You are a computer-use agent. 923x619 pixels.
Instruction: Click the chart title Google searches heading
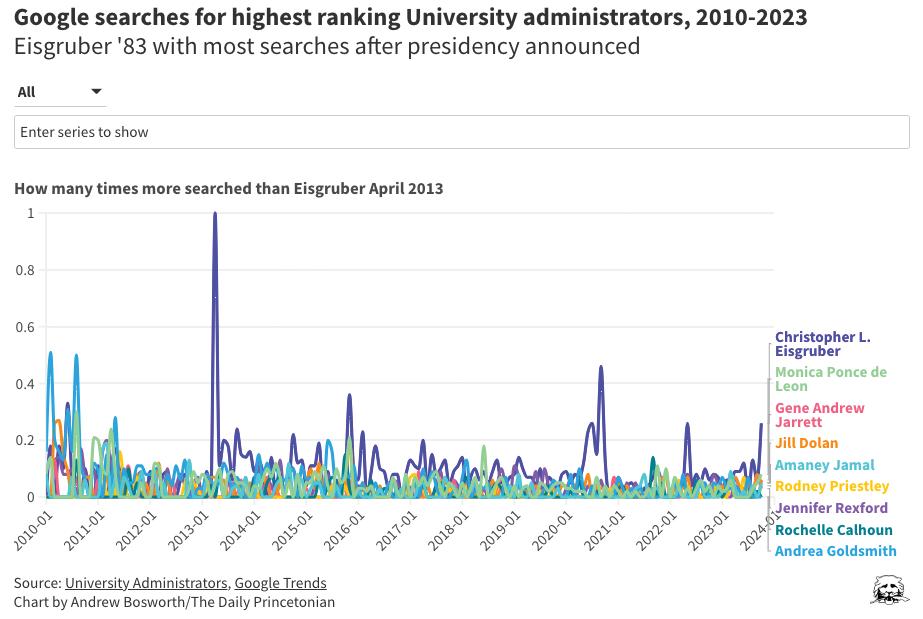410,17
